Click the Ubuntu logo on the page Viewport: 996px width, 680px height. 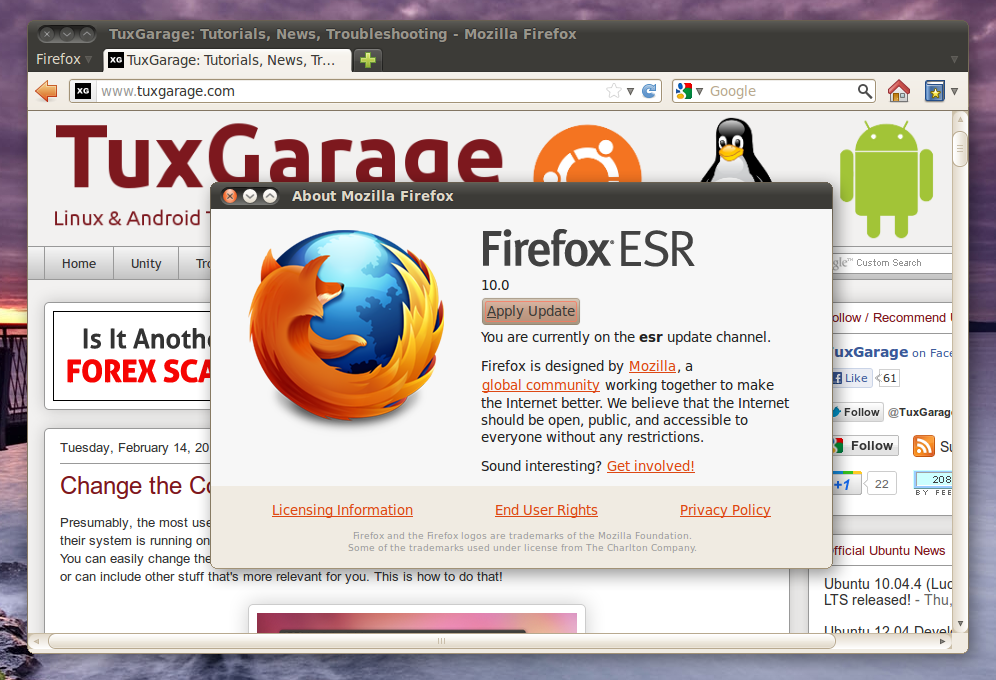(588, 154)
